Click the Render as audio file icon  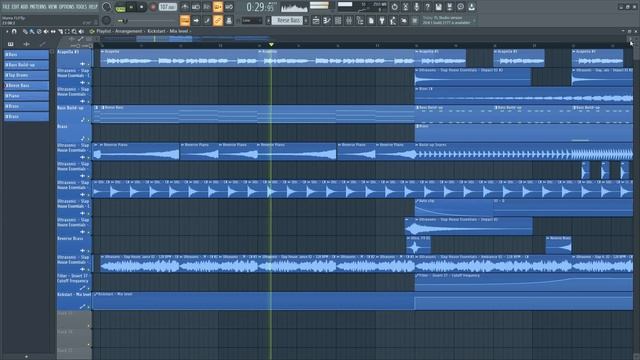coord(449,7)
